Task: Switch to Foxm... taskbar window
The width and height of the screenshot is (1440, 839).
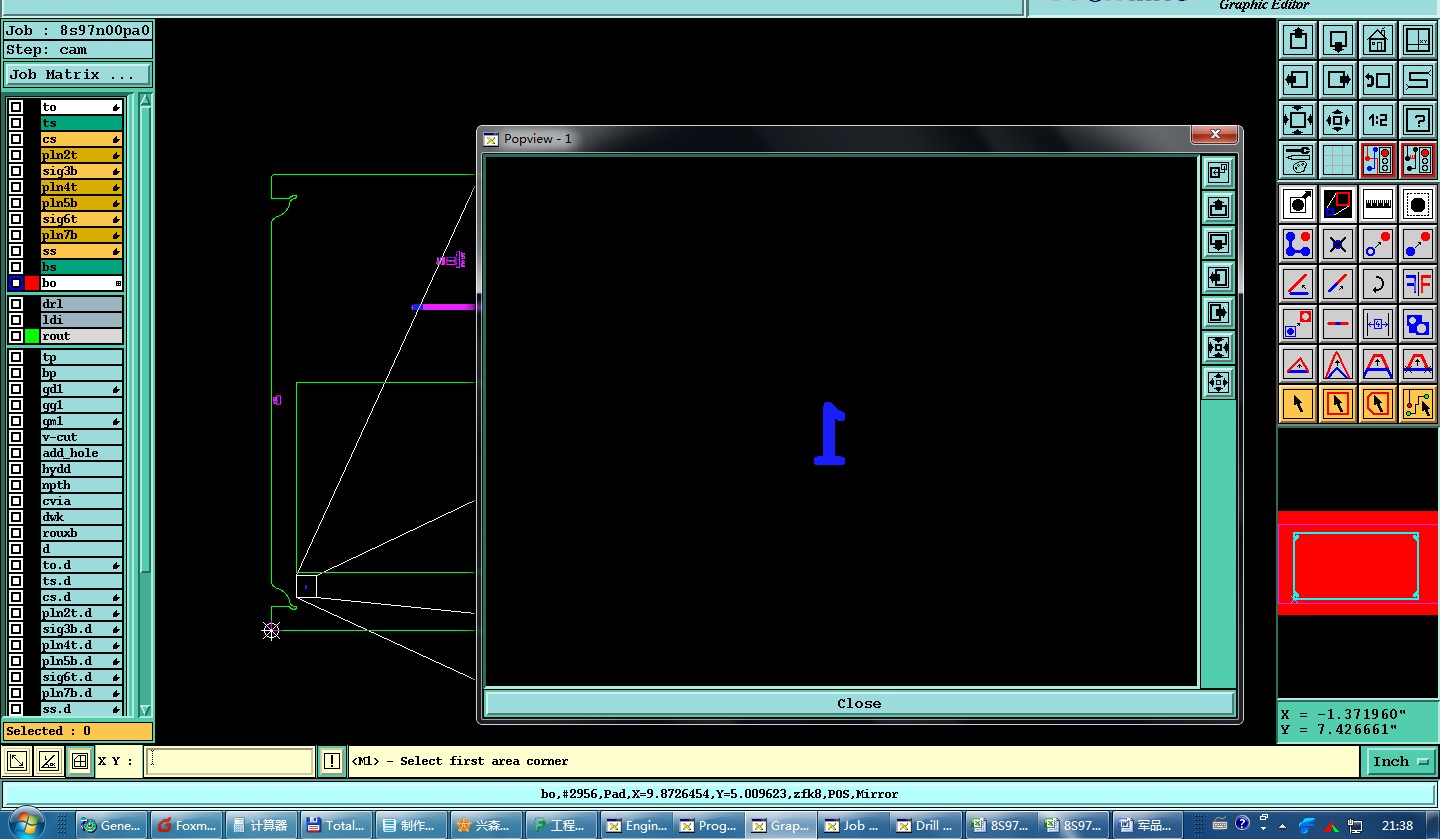Action: 186,825
